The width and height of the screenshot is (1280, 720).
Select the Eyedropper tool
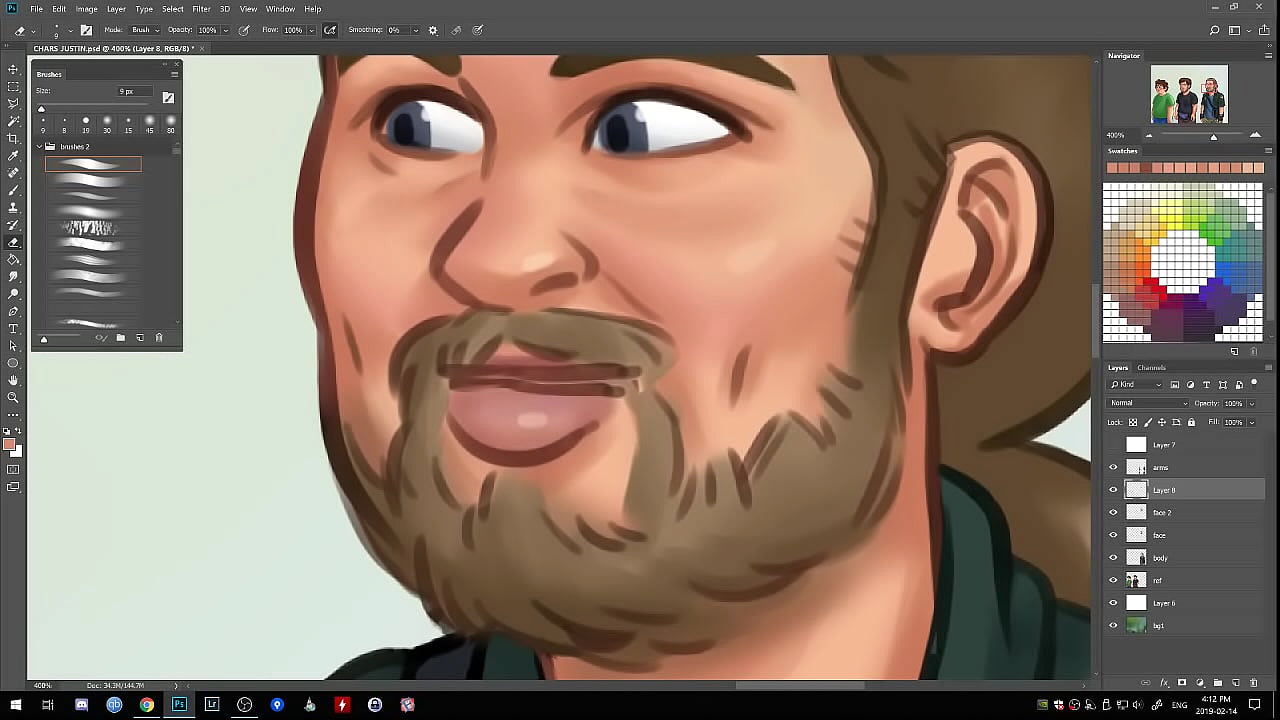(13, 156)
